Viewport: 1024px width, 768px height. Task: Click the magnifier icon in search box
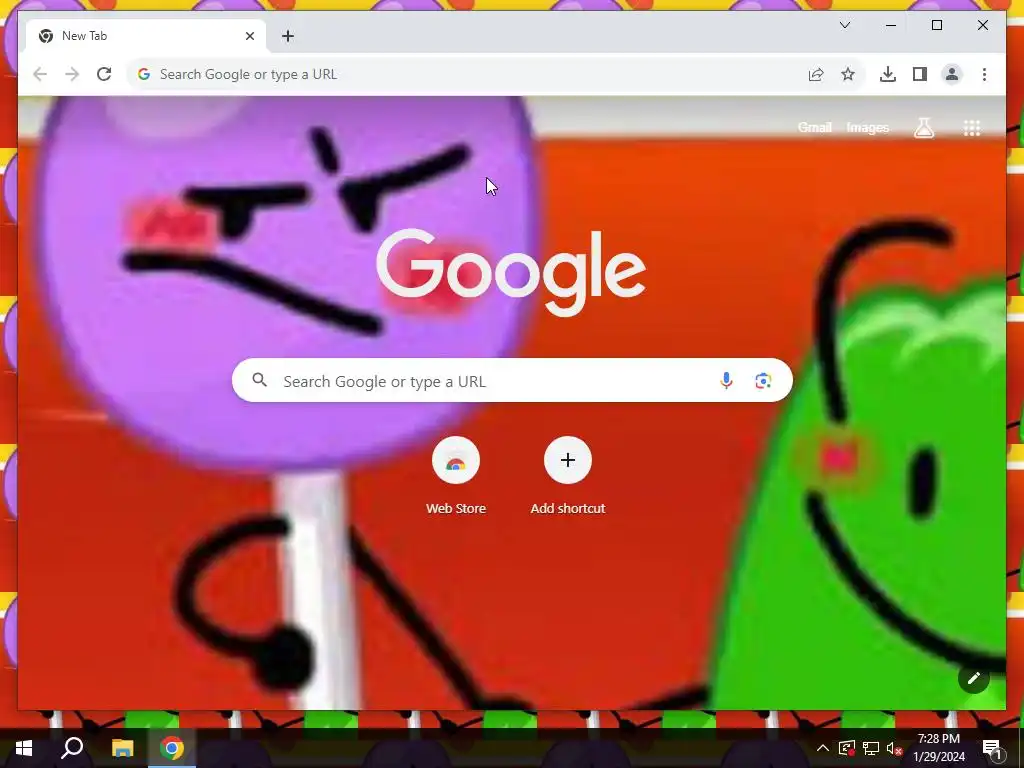point(259,380)
